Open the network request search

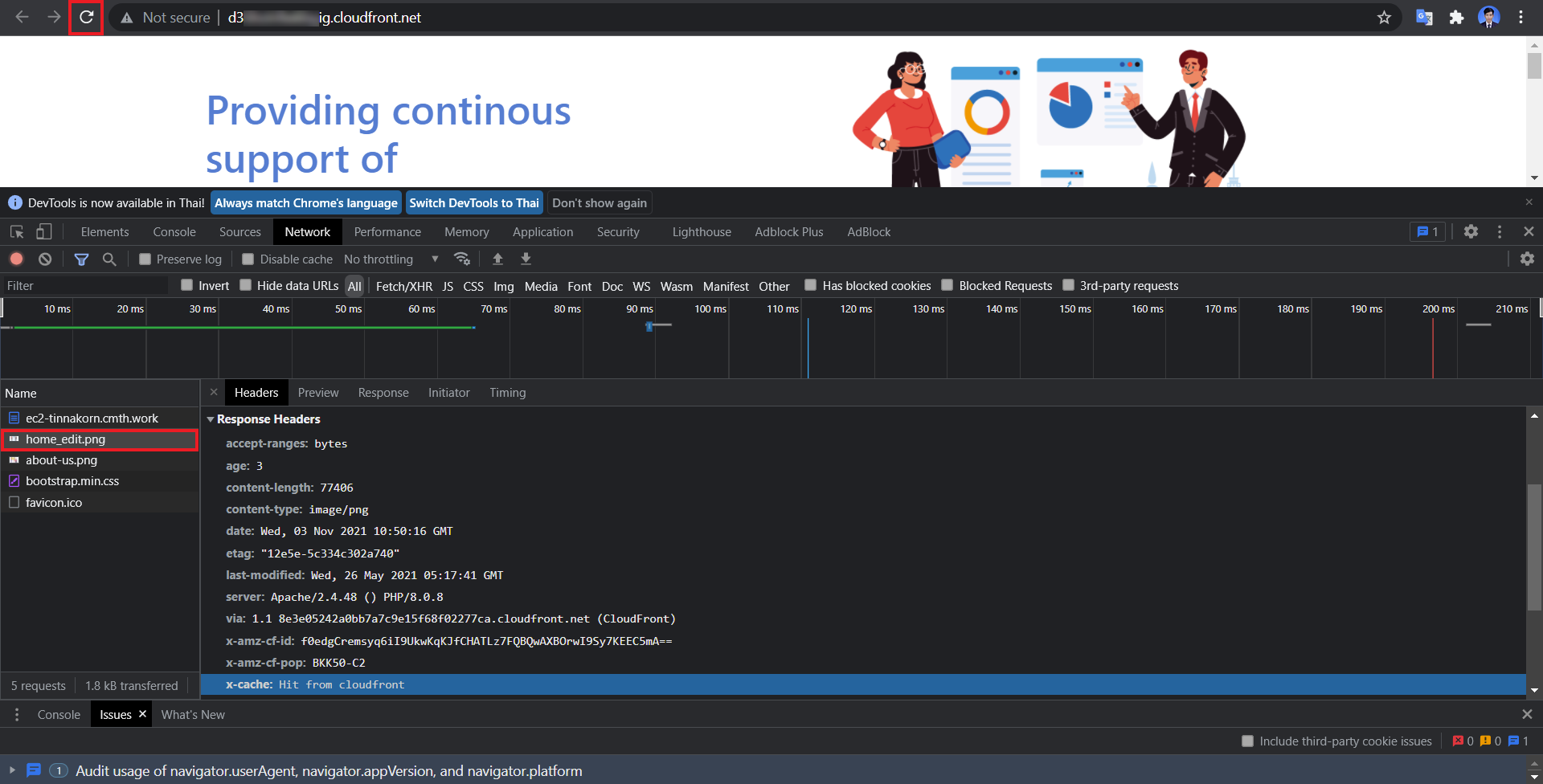(109, 259)
